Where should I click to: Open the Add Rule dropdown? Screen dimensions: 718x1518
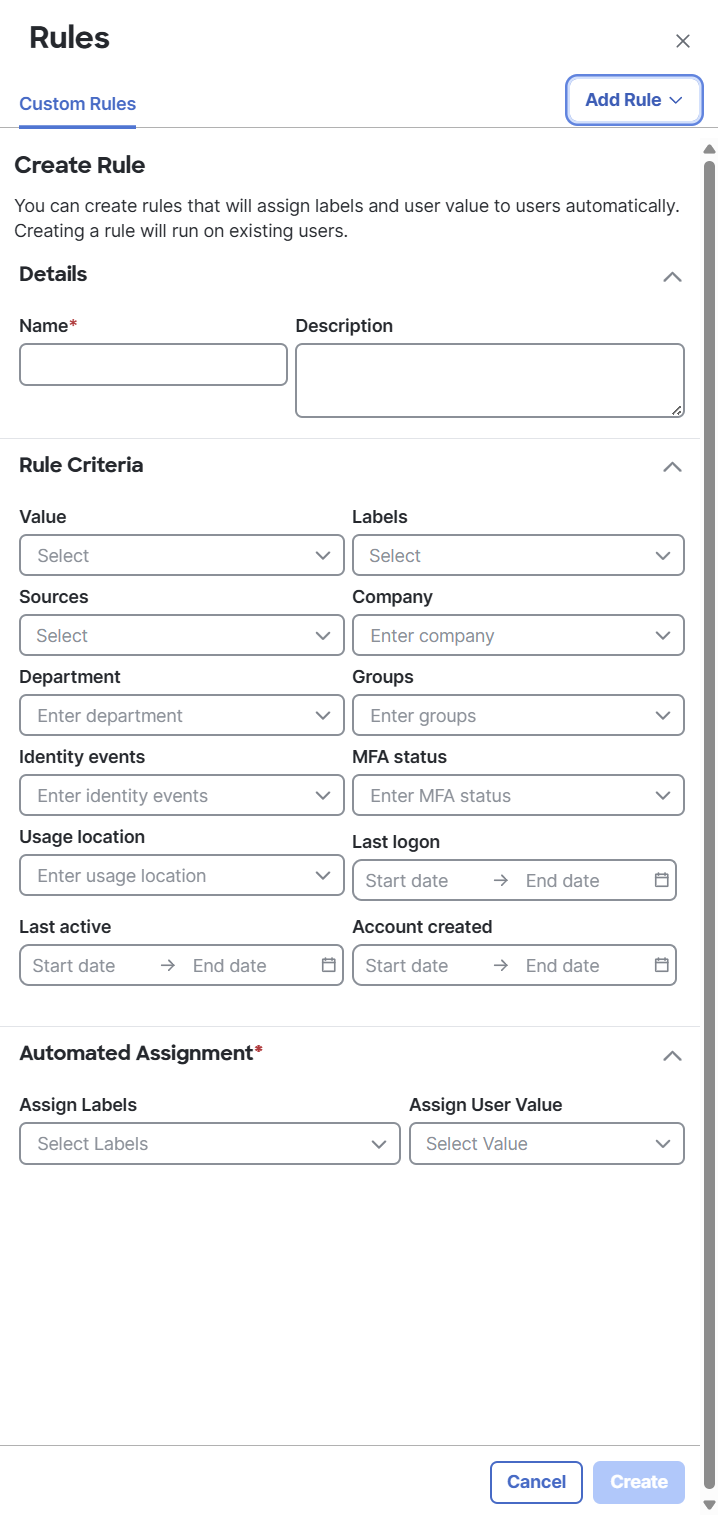634,100
